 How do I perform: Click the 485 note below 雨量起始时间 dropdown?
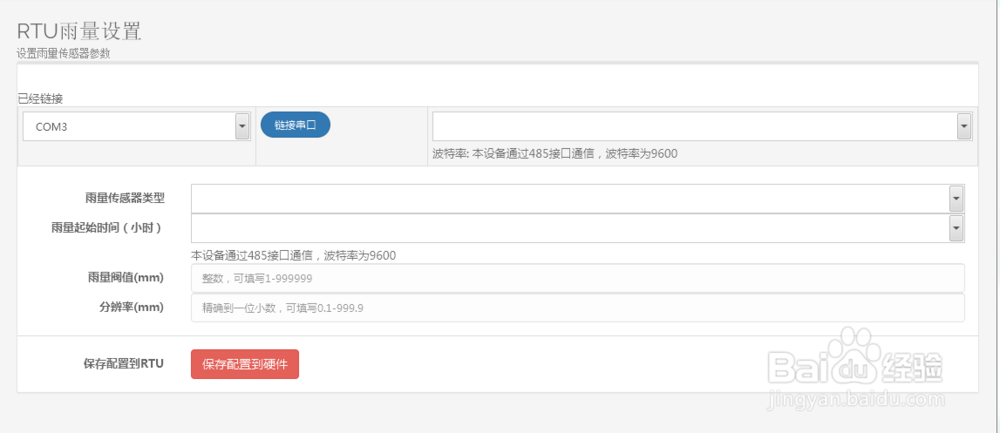pos(293,256)
